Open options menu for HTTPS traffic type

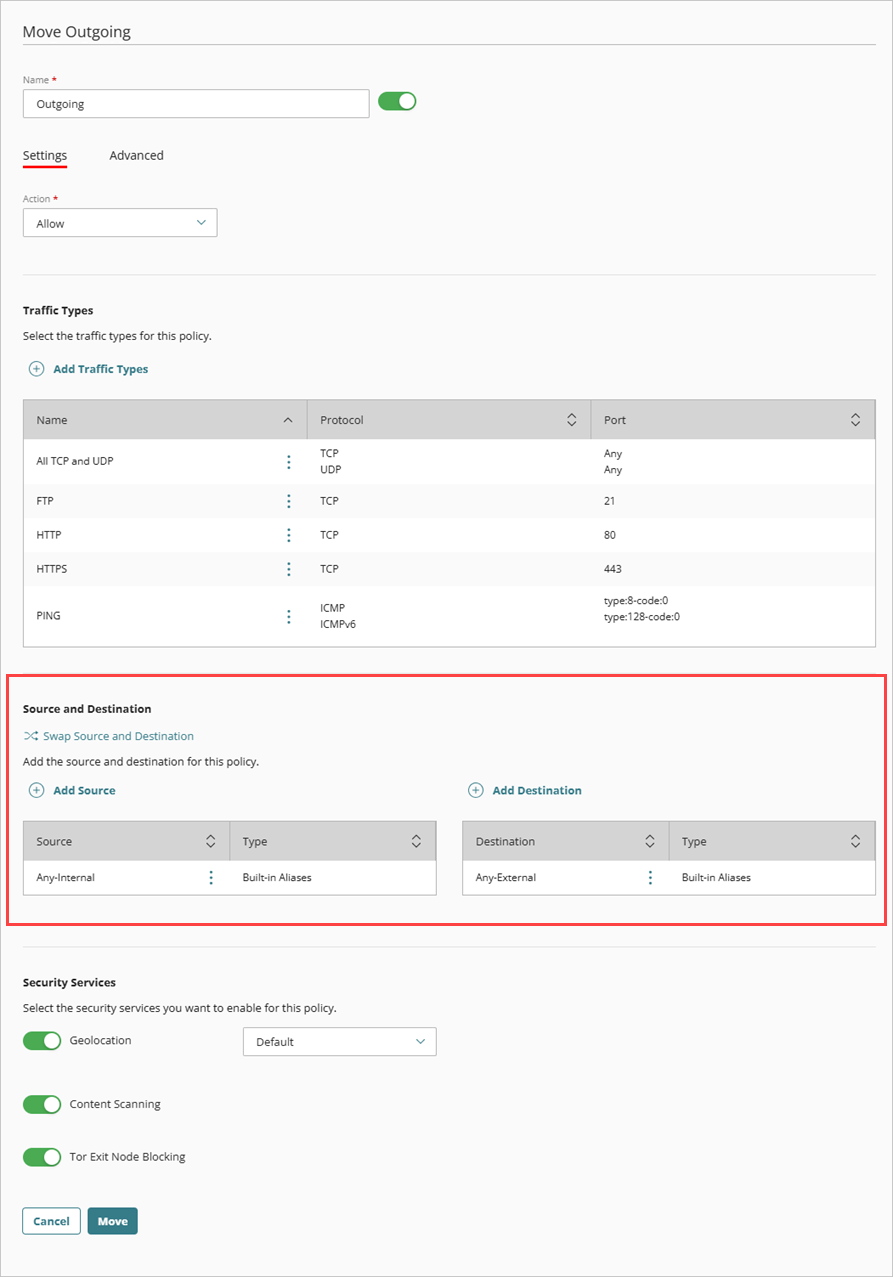point(288,569)
